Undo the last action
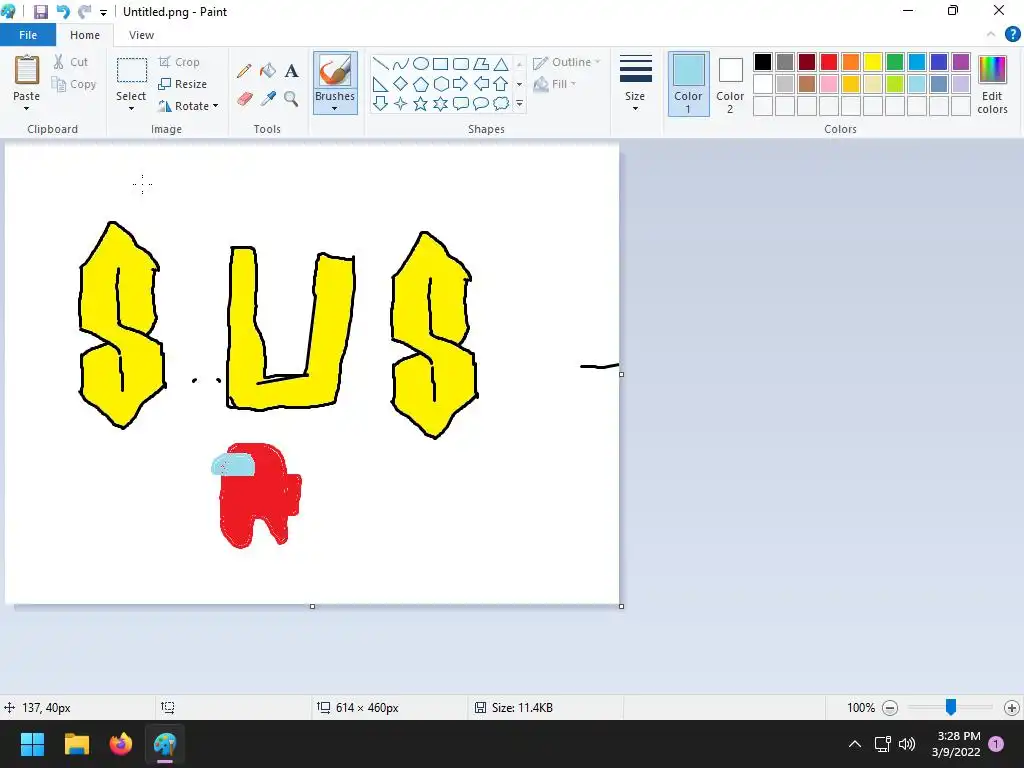The height and width of the screenshot is (768, 1024). pos(63,12)
